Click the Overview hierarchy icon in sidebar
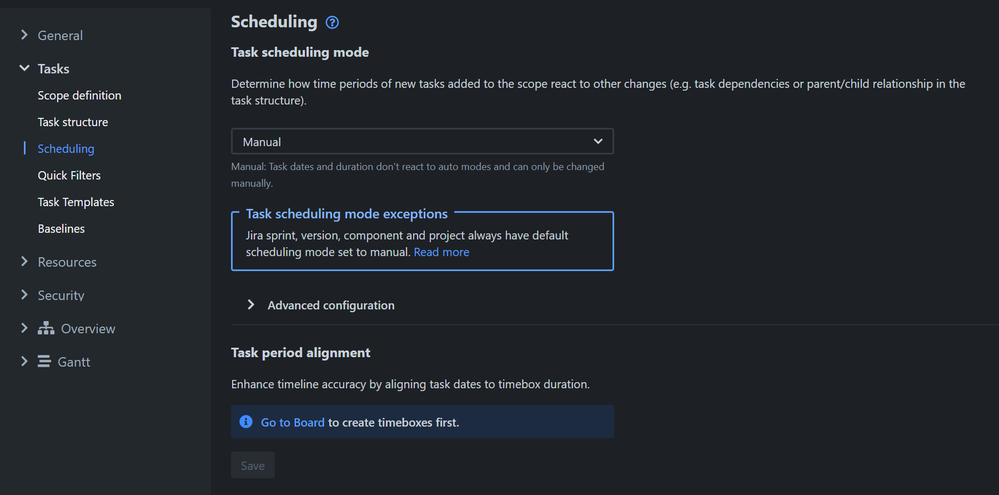This screenshot has width=999, height=495. pyautogui.click(x=46, y=329)
